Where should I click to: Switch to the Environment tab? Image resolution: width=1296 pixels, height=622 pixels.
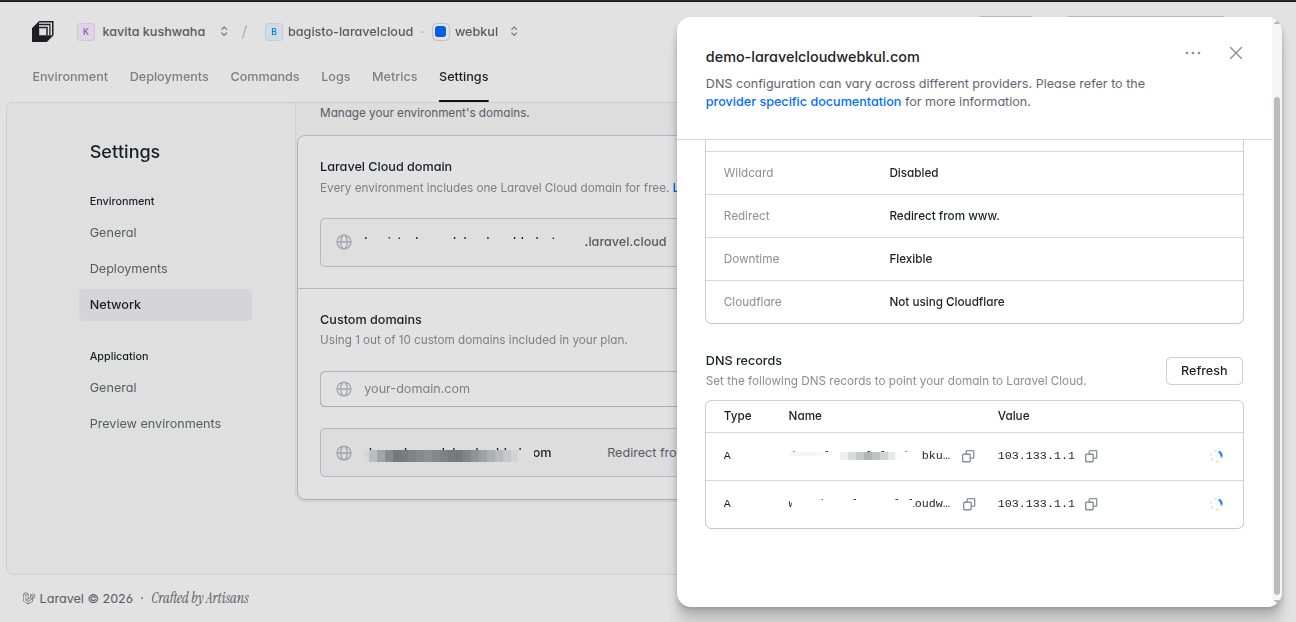[x=70, y=77]
